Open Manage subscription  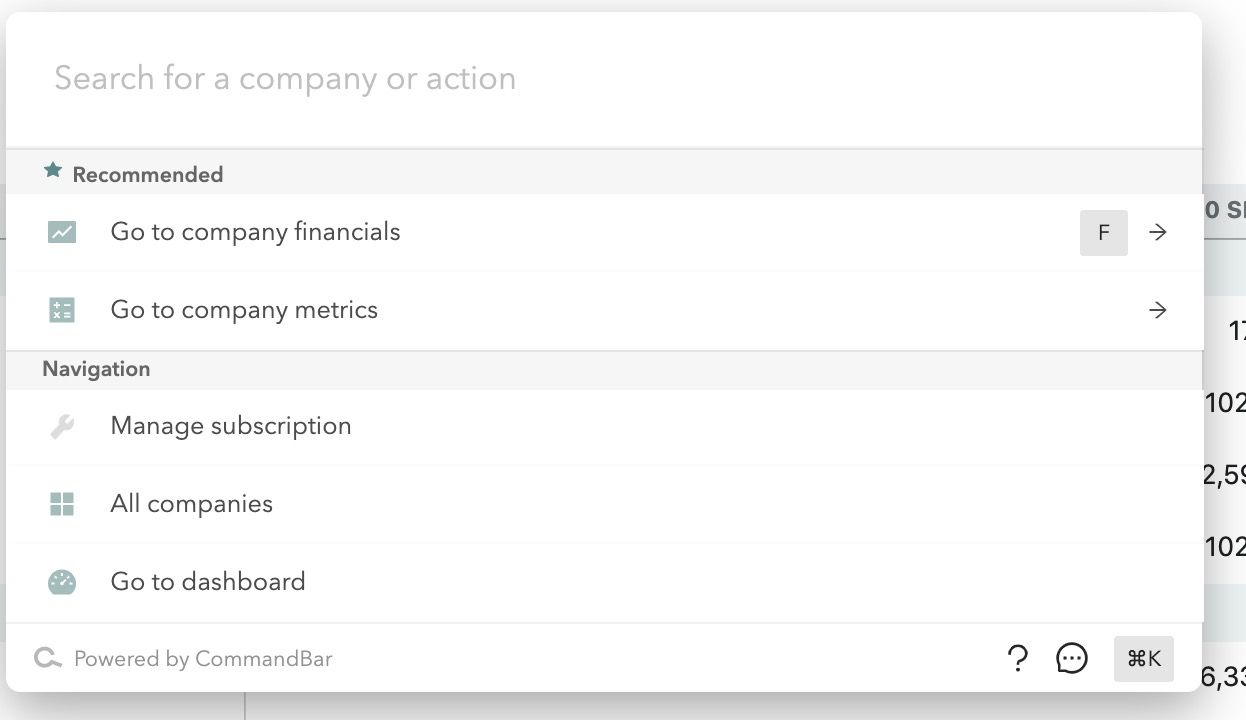click(x=231, y=426)
